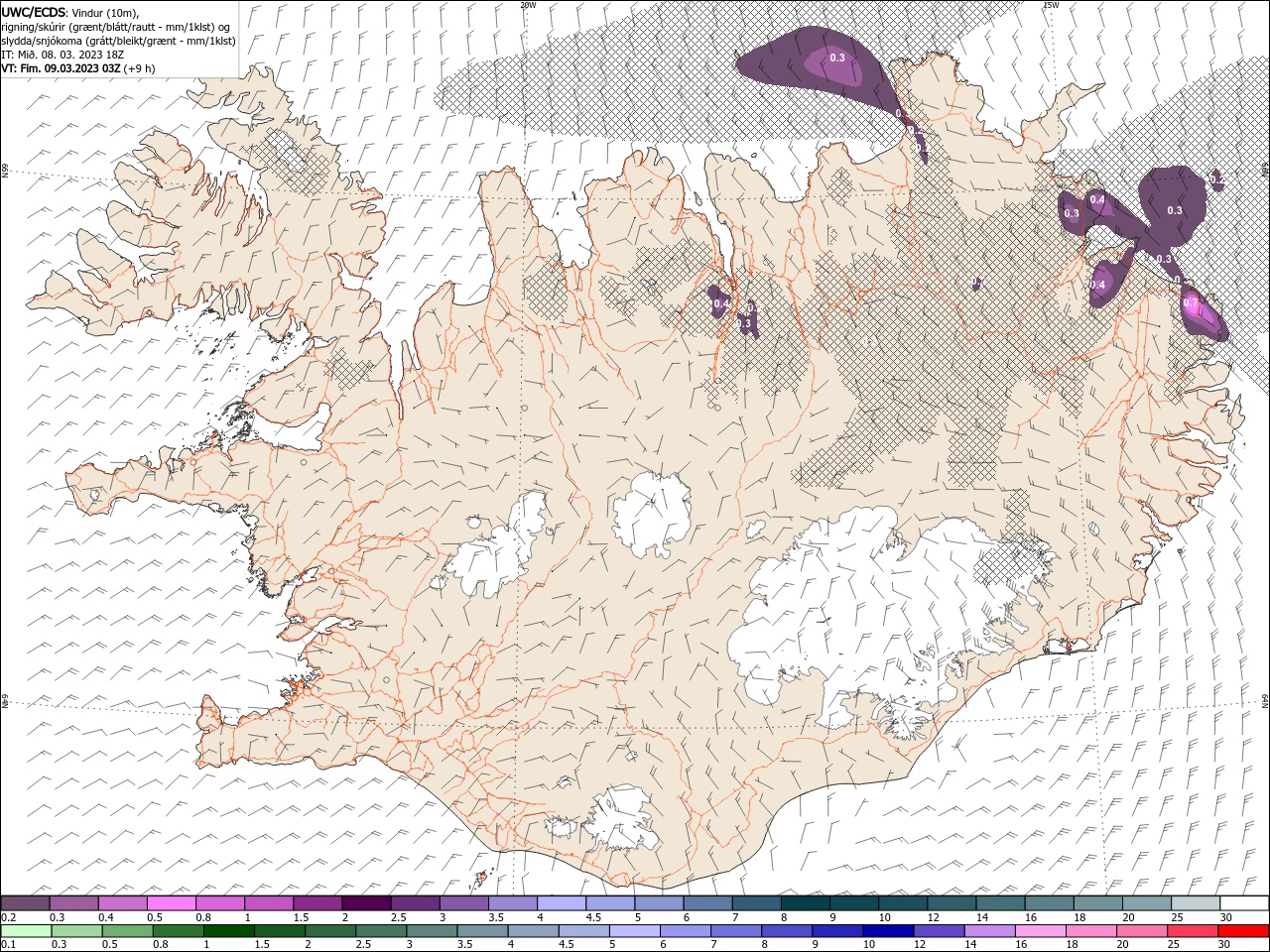
Task: Select the 12–14 slate teal snow swatch
Action: click(x=951, y=902)
